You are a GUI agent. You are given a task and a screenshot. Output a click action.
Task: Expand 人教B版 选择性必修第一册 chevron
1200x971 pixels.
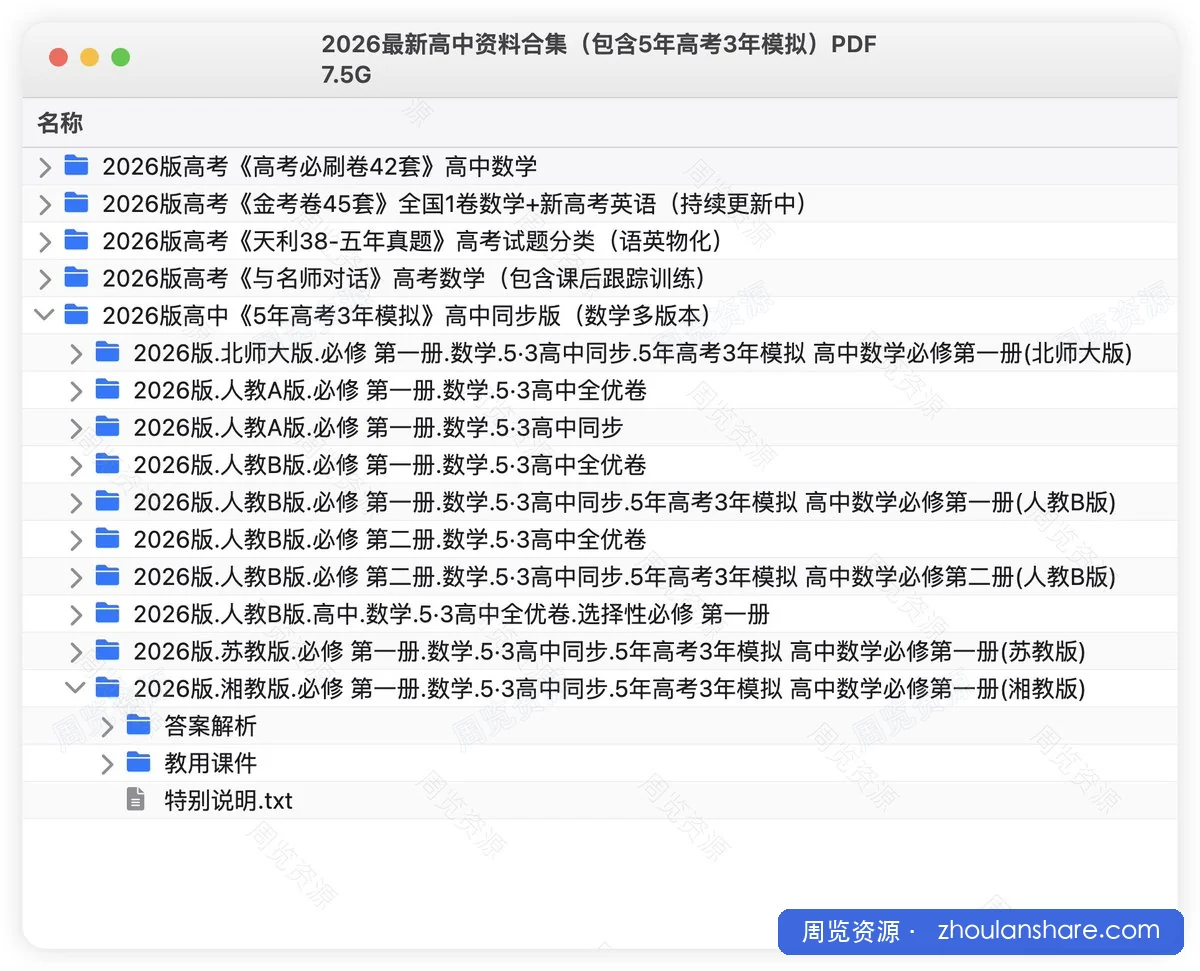click(x=76, y=614)
